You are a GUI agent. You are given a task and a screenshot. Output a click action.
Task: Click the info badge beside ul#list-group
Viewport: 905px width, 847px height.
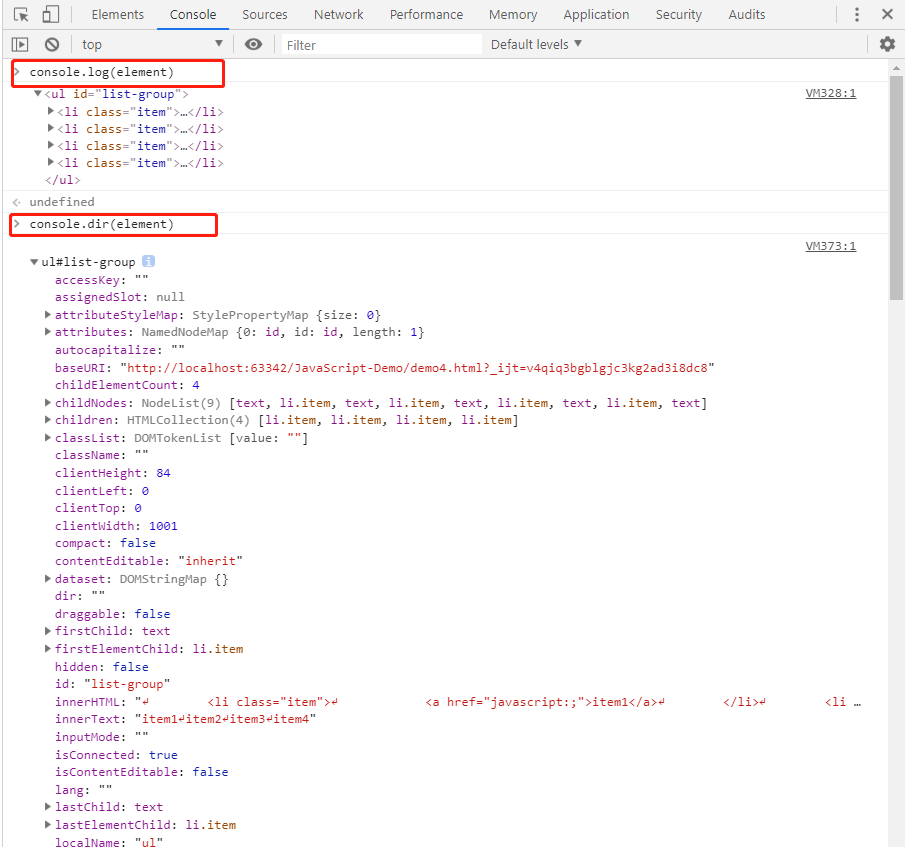click(x=148, y=262)
